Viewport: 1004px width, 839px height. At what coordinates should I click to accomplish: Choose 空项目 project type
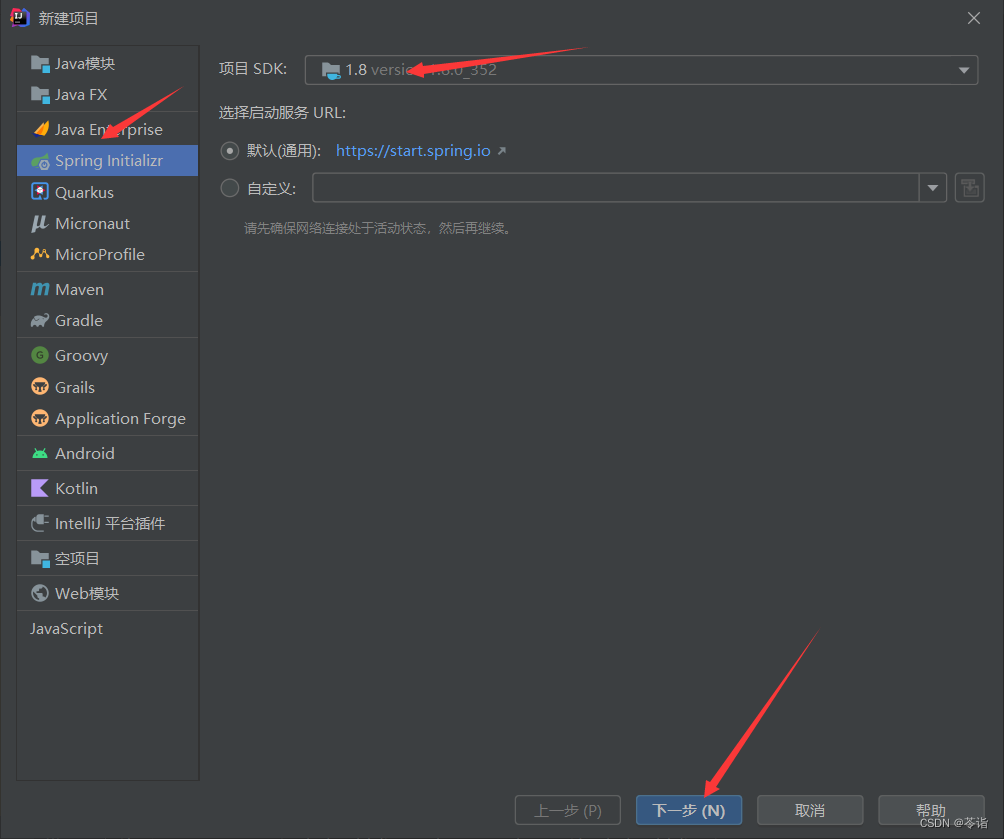[108, 558]
